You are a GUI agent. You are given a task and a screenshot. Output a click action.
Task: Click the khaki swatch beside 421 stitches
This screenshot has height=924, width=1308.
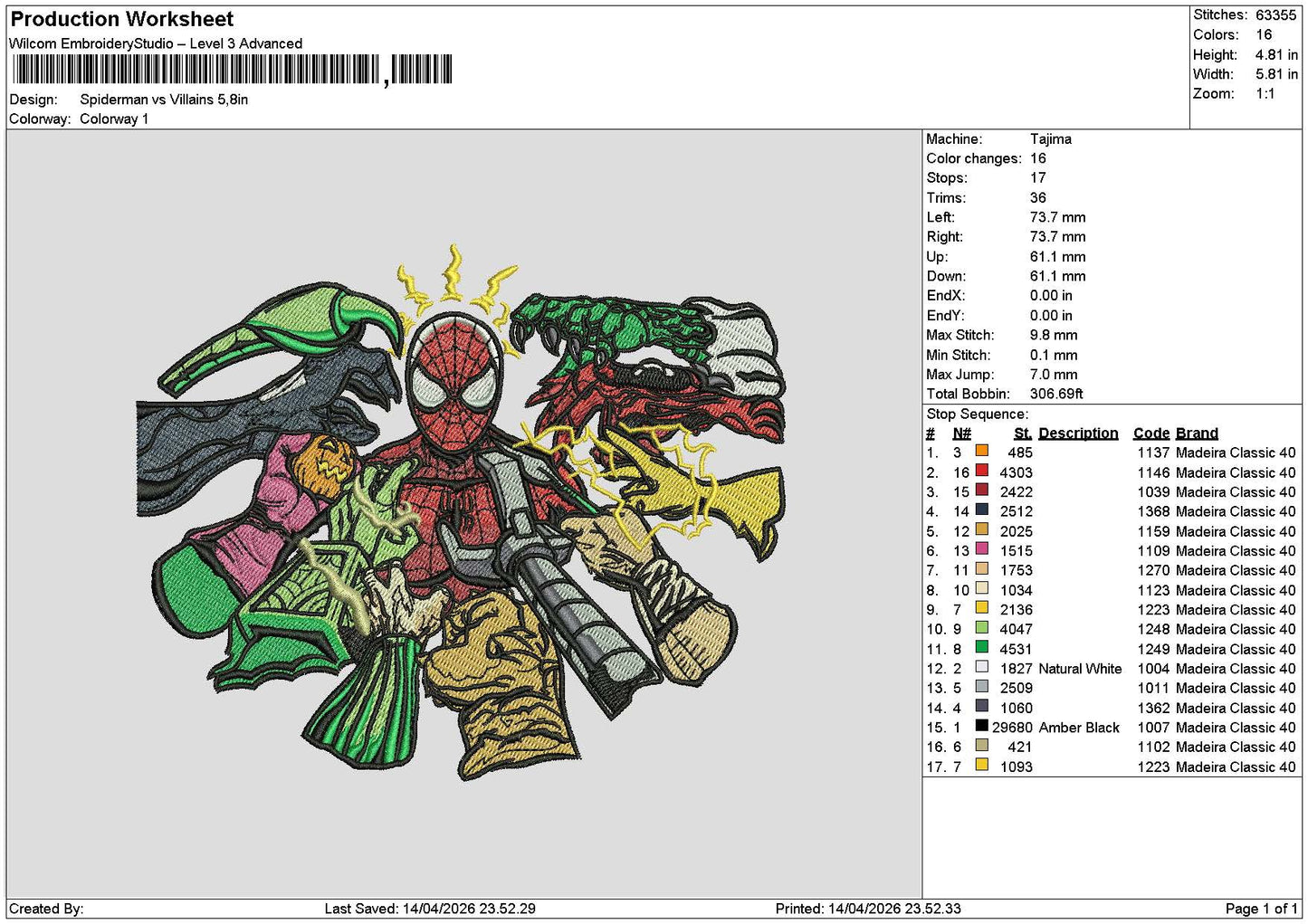point(981,746)
